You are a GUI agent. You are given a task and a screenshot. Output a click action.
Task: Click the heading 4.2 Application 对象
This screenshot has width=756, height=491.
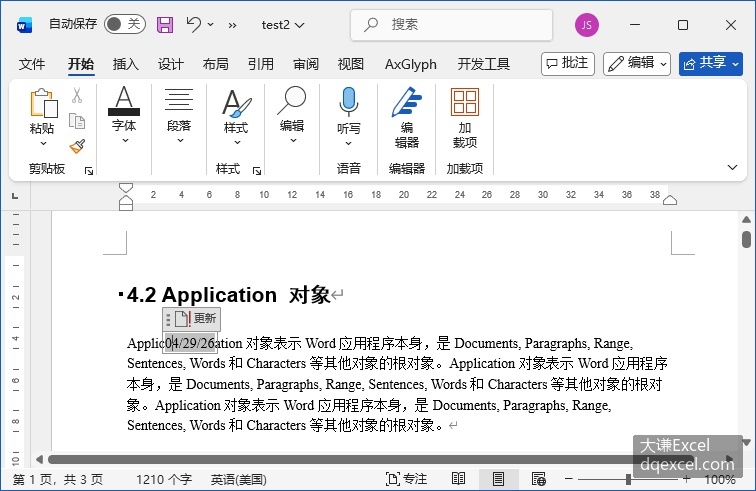point(228,295)
